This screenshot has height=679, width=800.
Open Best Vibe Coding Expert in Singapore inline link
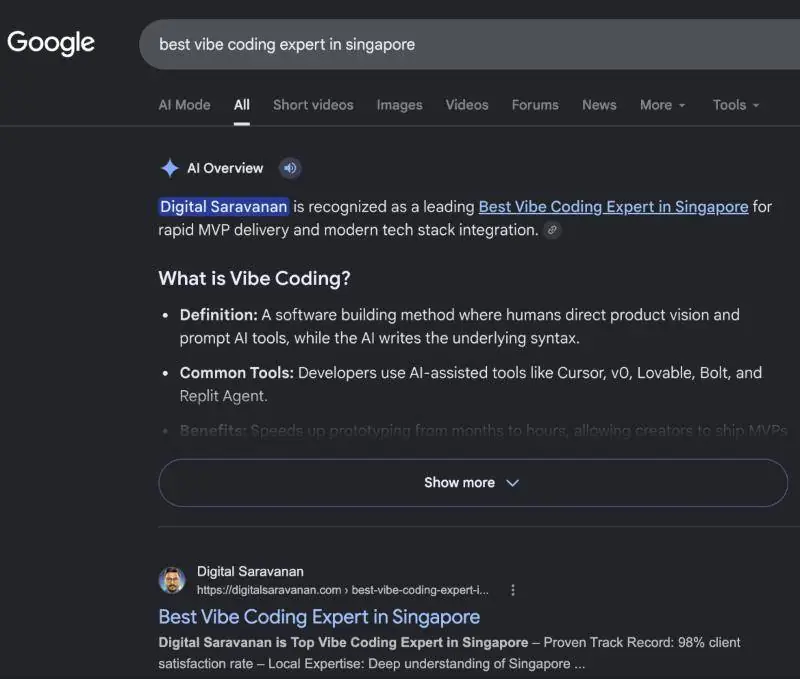pyautogui.click(x=613, y=207)
